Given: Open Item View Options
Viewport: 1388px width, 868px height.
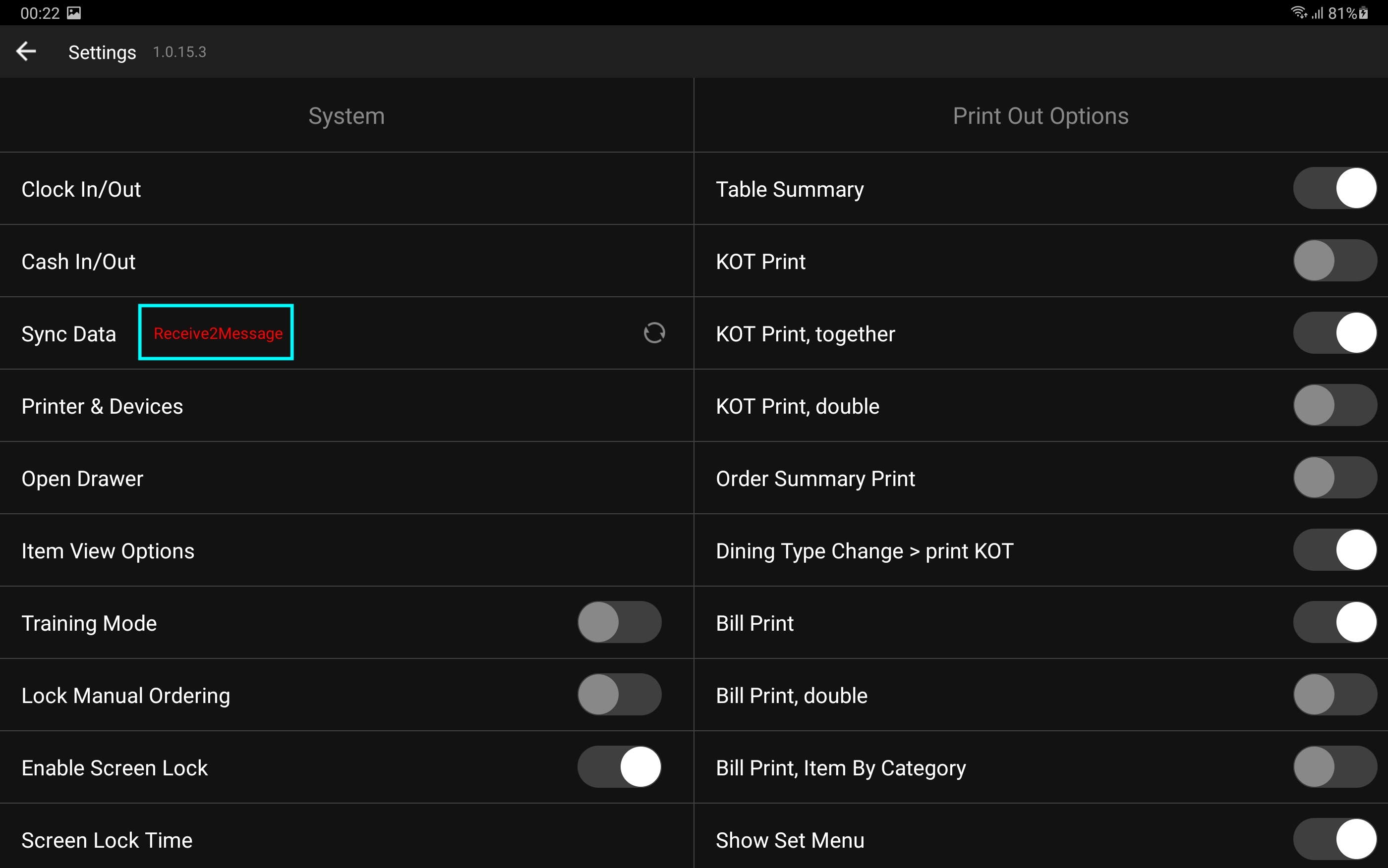Looking at the screenshot, I should [x=108, y=551].
